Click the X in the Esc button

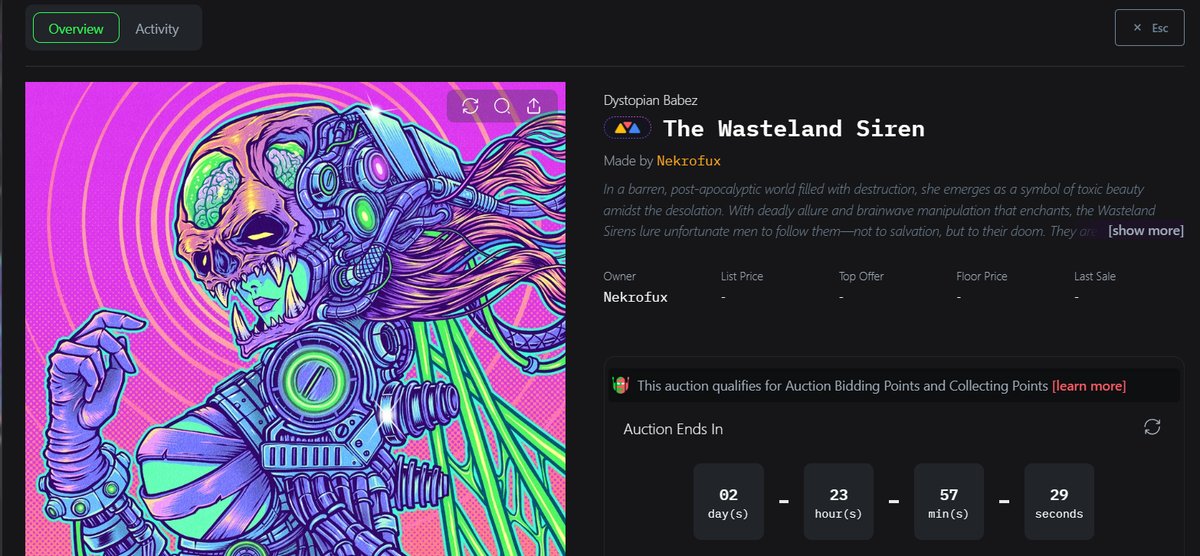point(1137,28)
